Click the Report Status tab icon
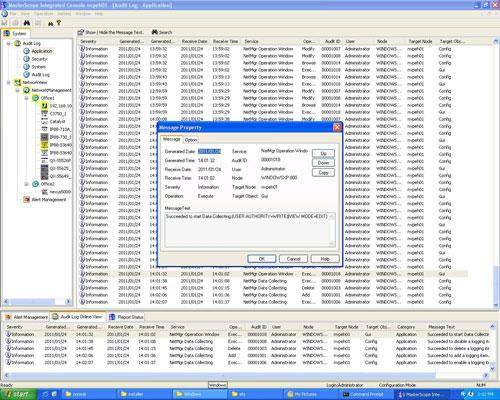This screenshot has height=400, width=500. 112,317
